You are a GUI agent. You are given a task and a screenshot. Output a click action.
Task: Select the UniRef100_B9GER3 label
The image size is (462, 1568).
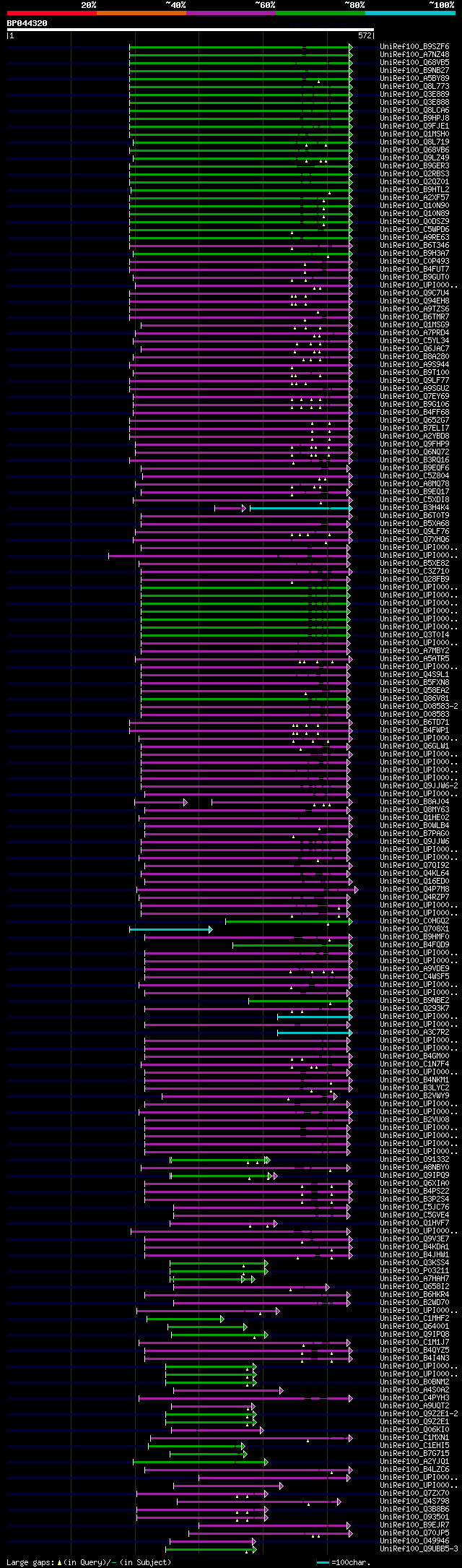414,166
